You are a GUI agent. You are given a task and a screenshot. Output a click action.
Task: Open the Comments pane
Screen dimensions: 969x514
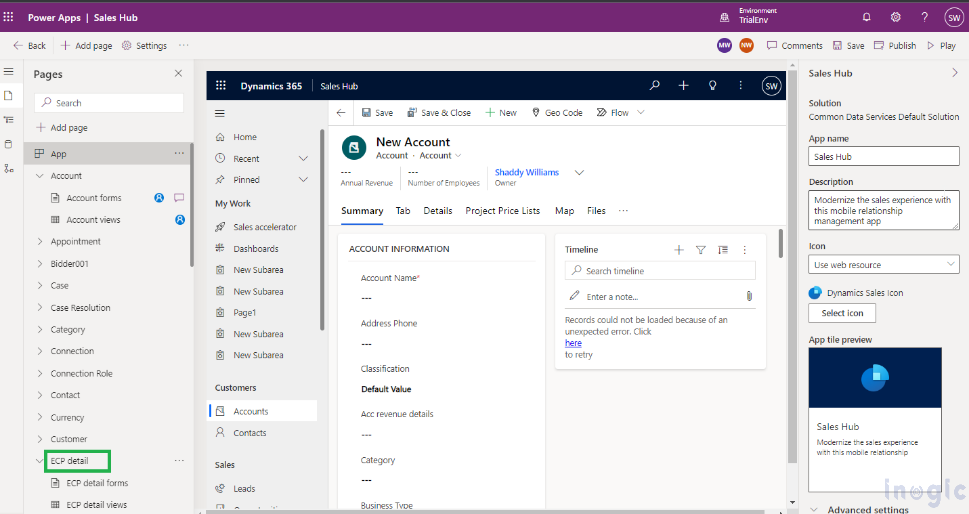coord(795,46)
